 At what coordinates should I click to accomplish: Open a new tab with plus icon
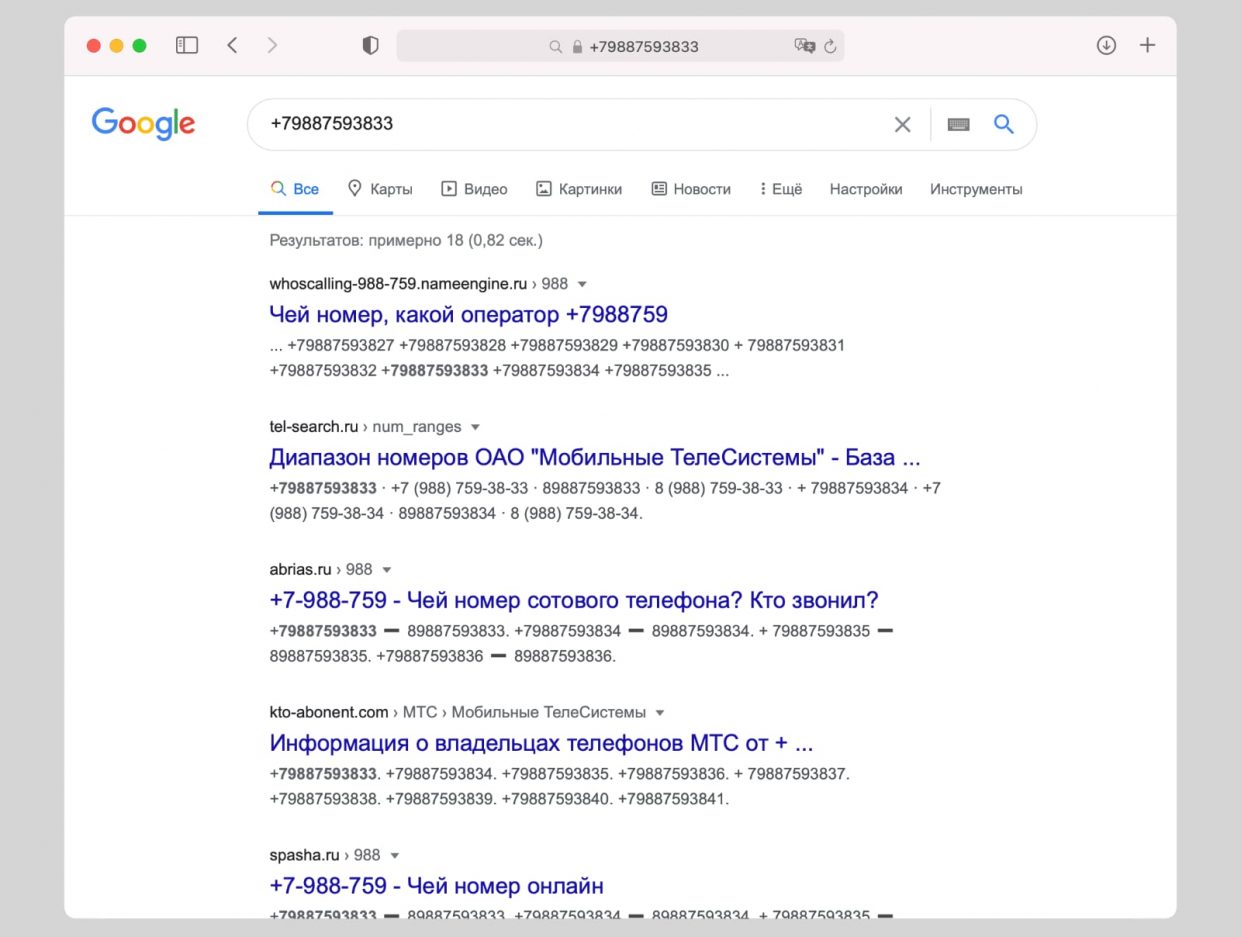(1148, 45)
